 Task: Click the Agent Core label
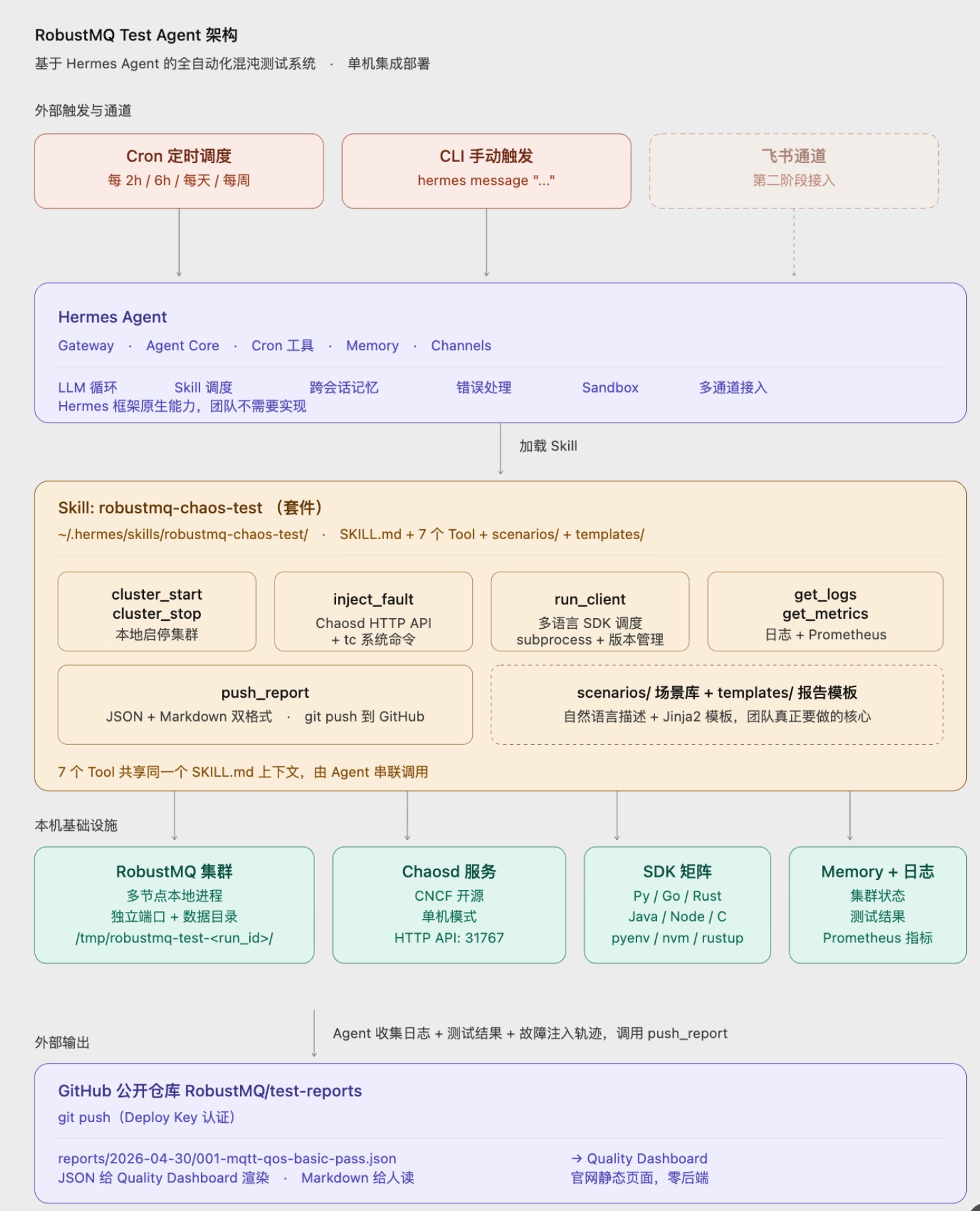pyautogui.click(x=182, y=346)
